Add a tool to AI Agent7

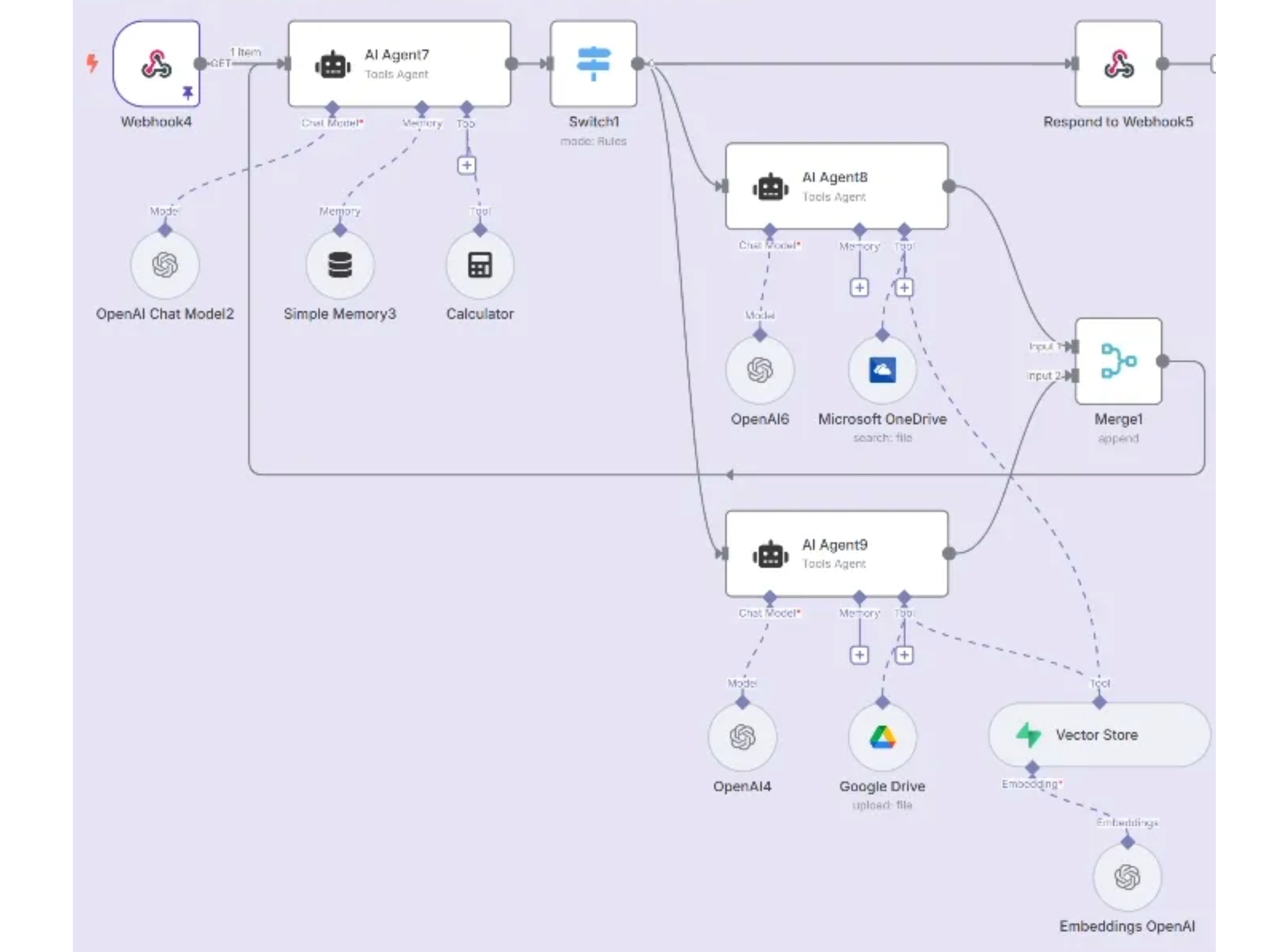pos(467,165)
